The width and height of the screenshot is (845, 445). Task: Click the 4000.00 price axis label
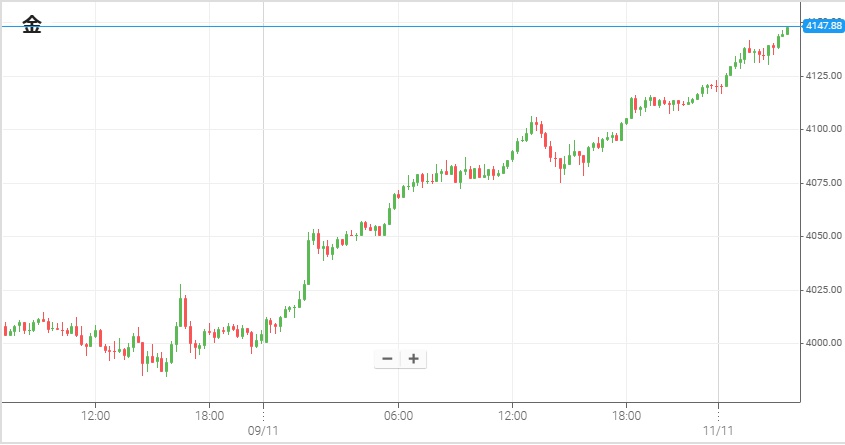click(822, 343)
